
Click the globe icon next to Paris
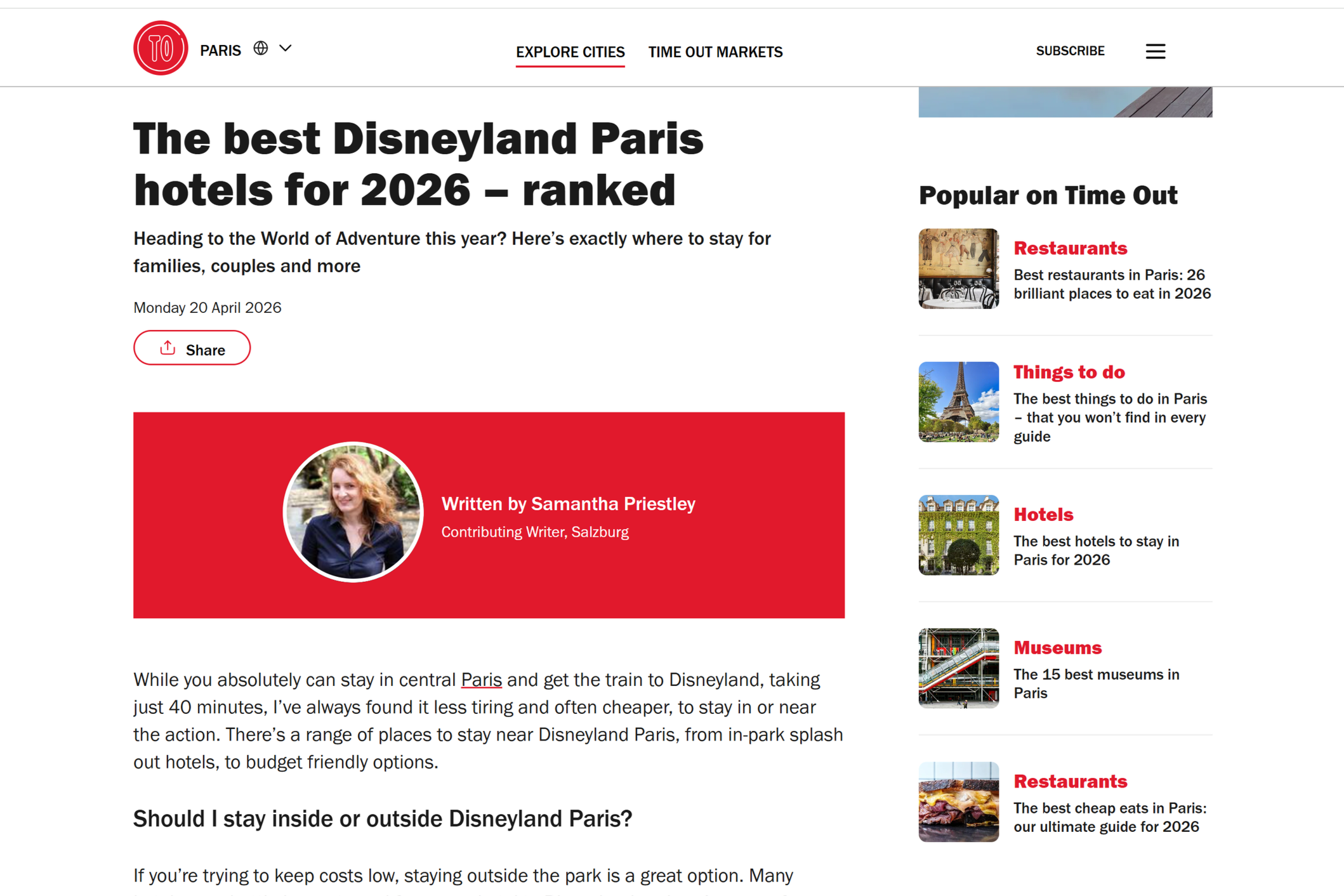click(x=260, y=48)
